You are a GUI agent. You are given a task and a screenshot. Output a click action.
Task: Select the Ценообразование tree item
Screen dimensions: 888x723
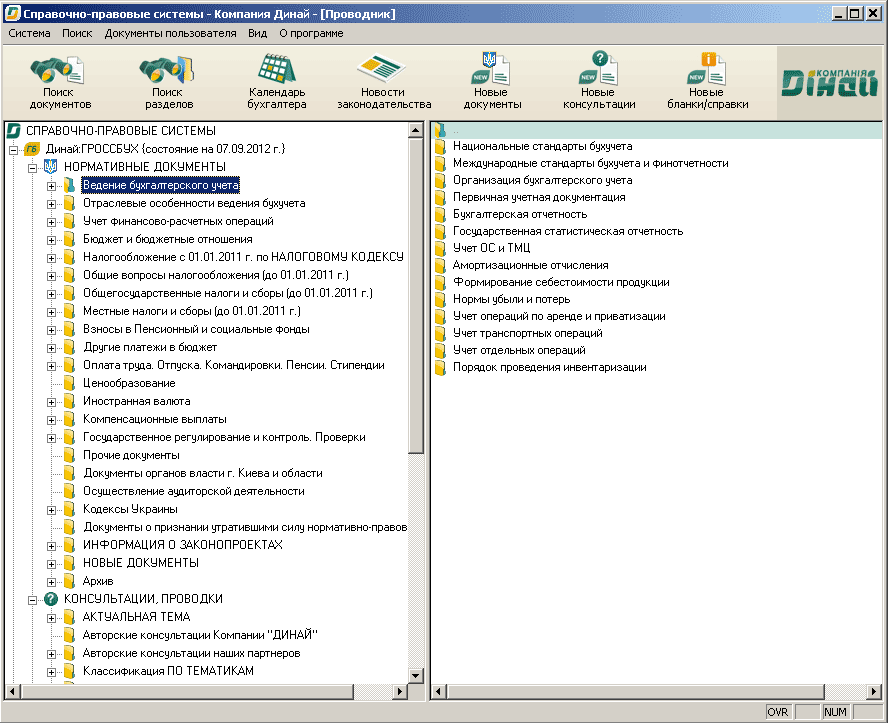click(x=129, y=383)
